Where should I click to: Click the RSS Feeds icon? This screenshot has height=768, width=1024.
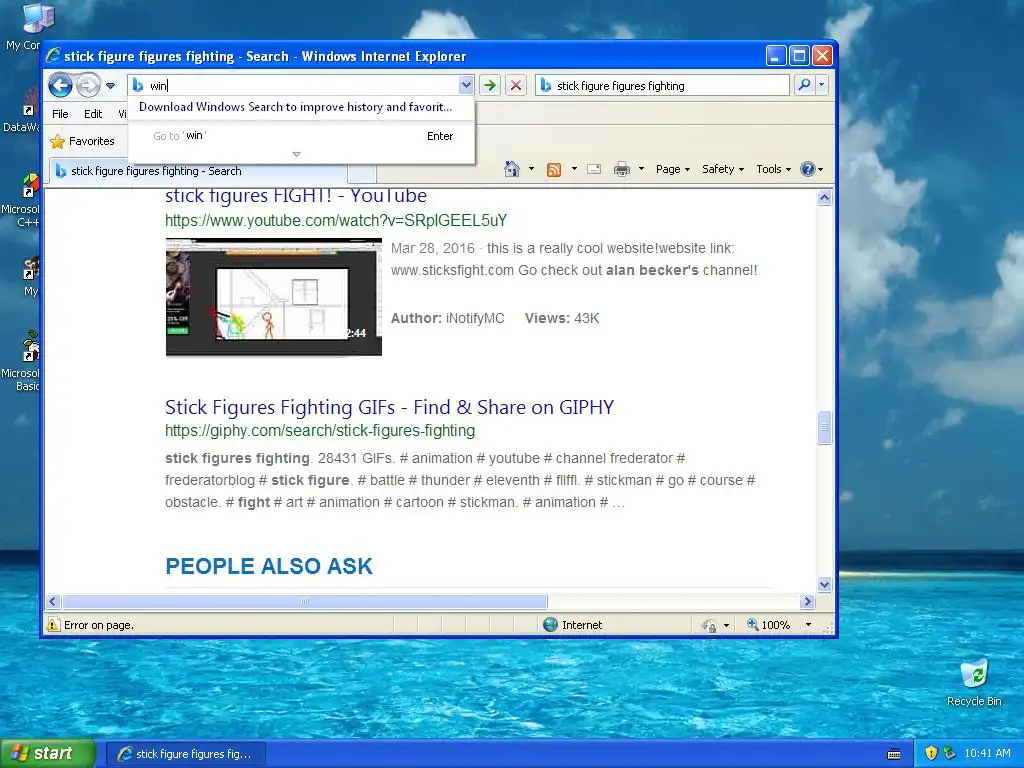coord(554,170)
